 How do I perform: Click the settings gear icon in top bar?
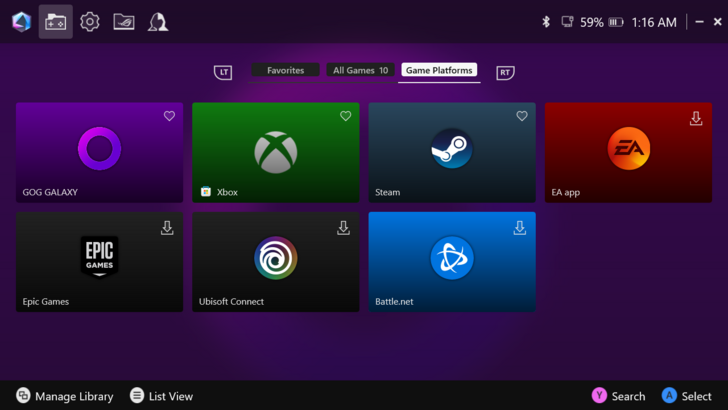click(x=90, y=21)
